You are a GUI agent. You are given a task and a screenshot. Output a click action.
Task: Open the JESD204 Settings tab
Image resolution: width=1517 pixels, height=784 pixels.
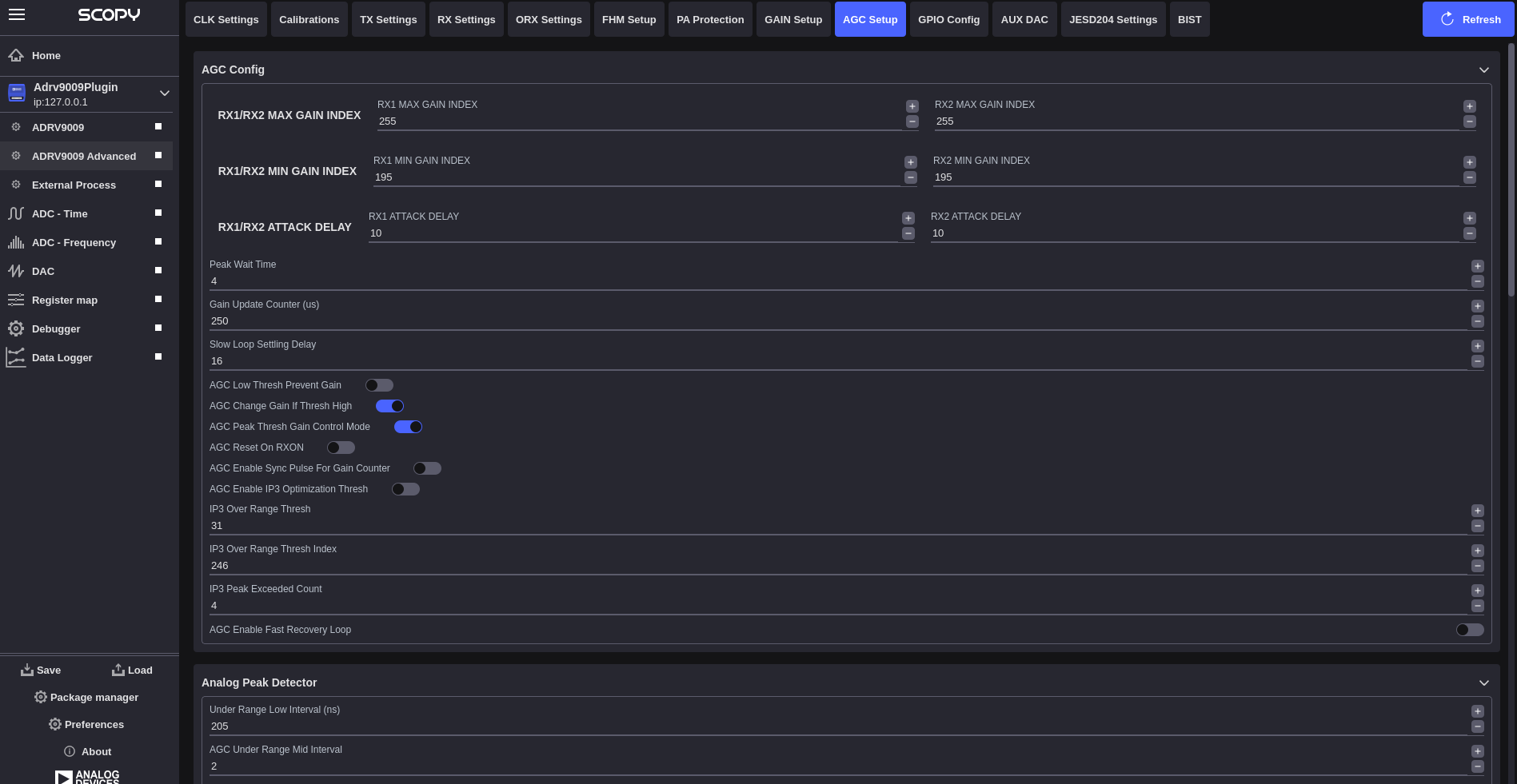[x=1113, y=19]
